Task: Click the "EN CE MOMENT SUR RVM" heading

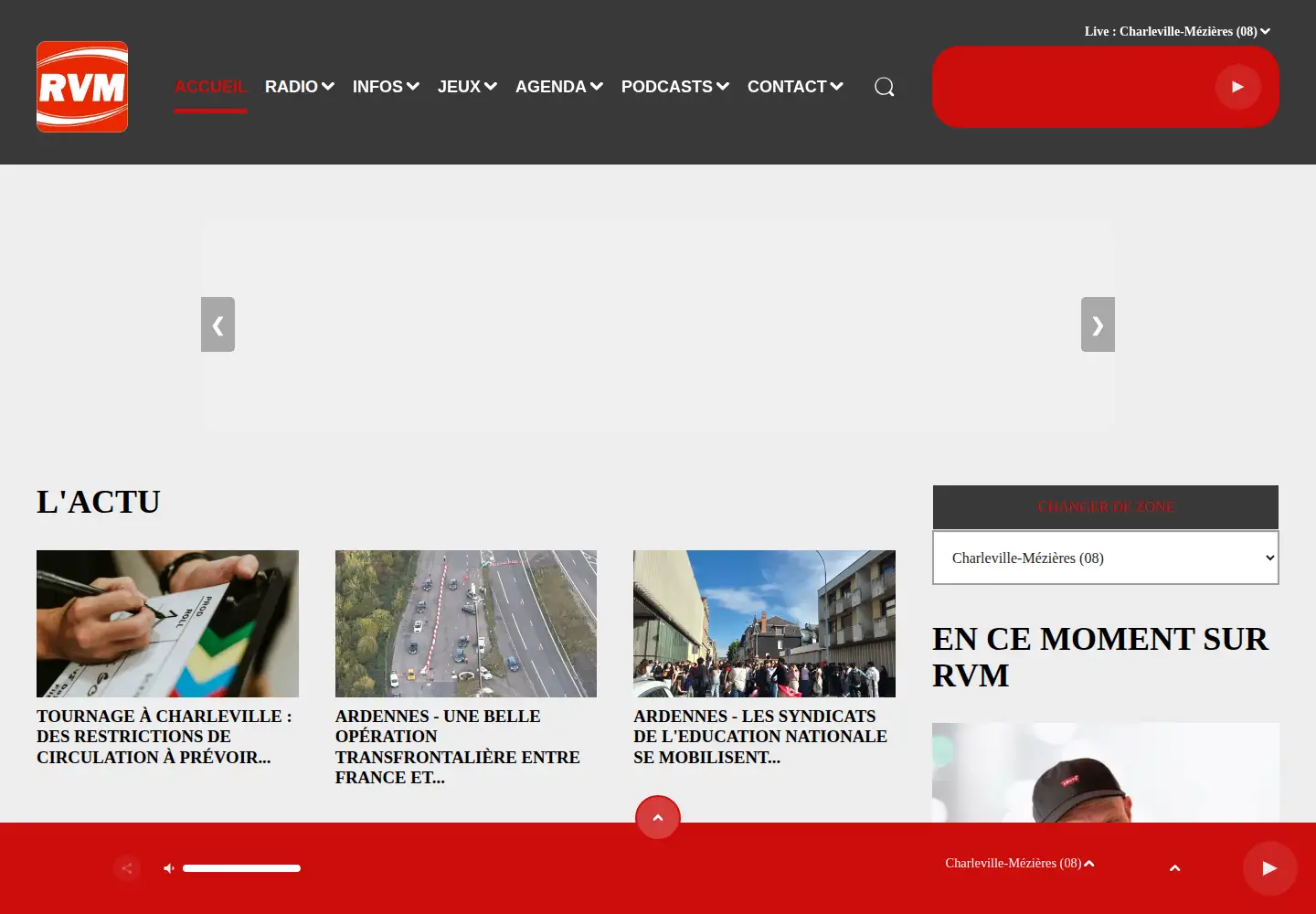Action: click(1100, 657)
